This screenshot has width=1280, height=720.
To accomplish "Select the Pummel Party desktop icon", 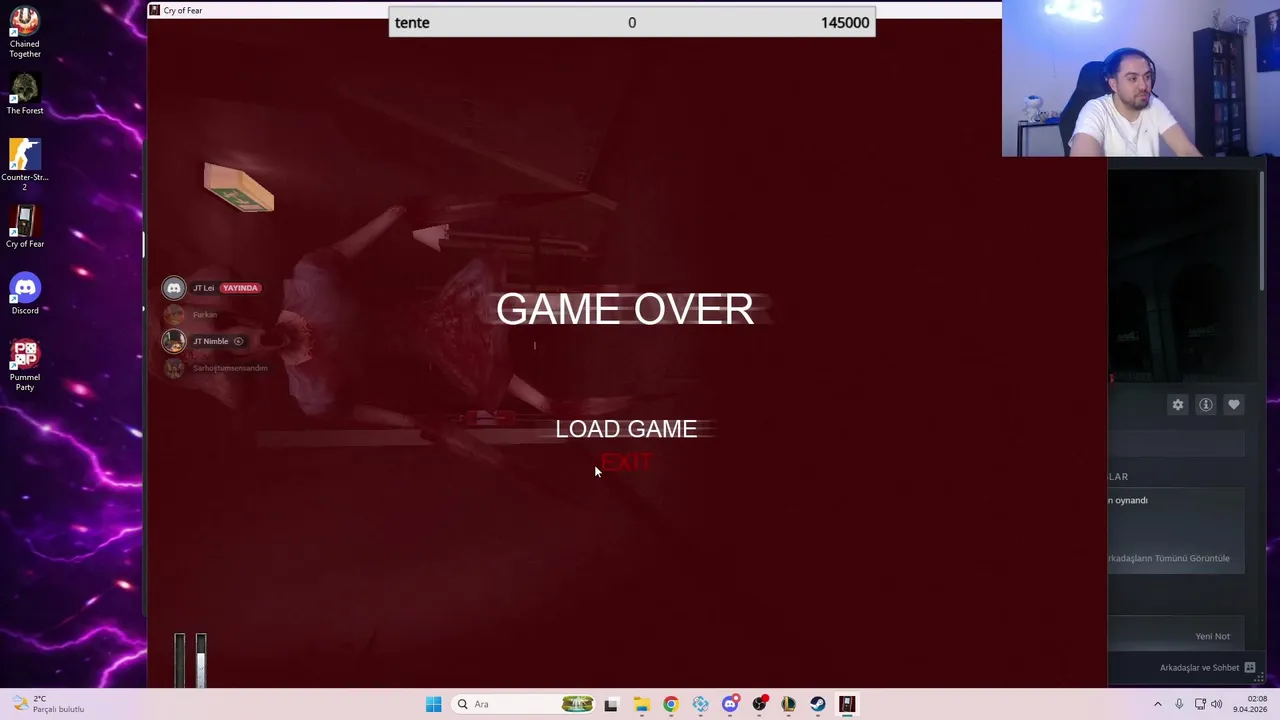I will (x=25, y=365).
